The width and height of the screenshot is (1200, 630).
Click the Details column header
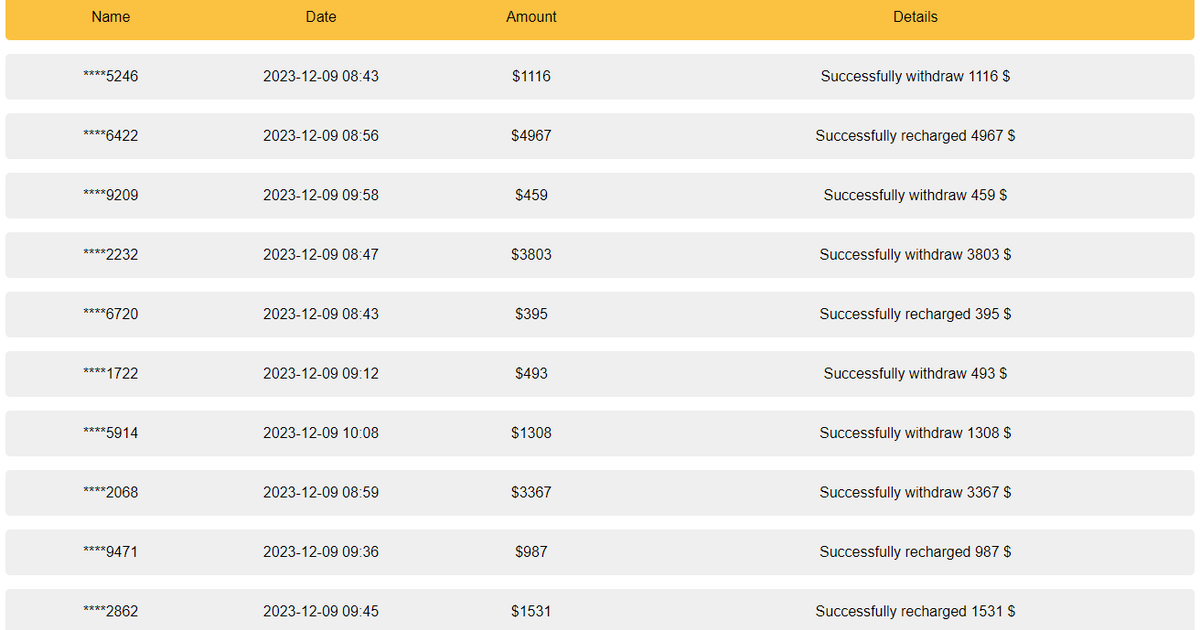pos(915,17)
